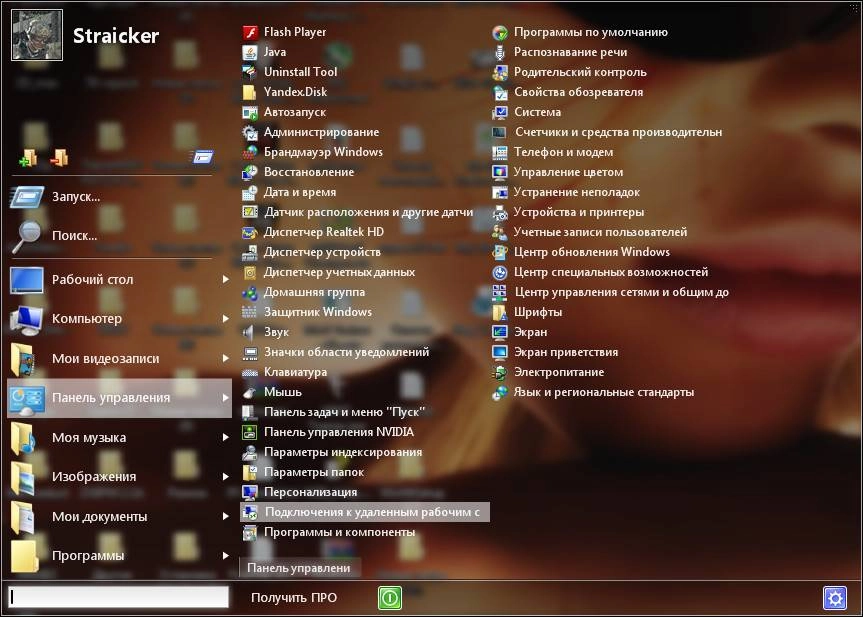Open Подключения к удаленным рабочим с

tap(364, 512)
